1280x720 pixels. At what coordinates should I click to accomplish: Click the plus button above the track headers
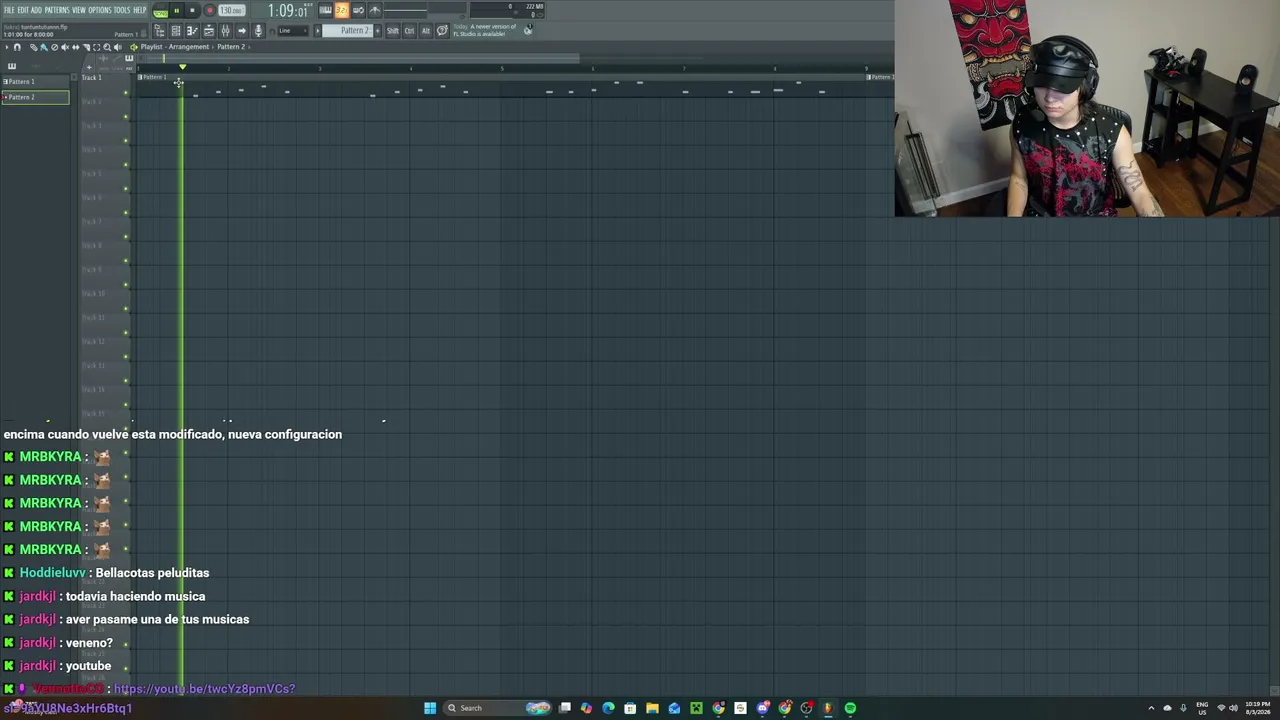point(89,68)
